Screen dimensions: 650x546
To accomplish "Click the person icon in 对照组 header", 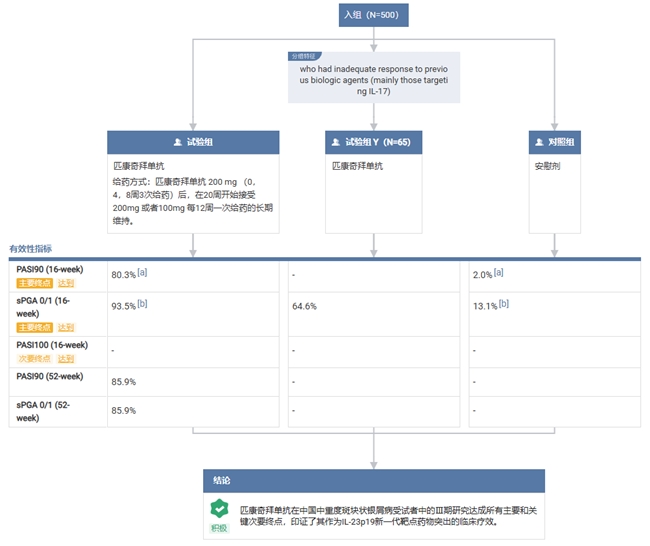I will [x=542, y=142].
